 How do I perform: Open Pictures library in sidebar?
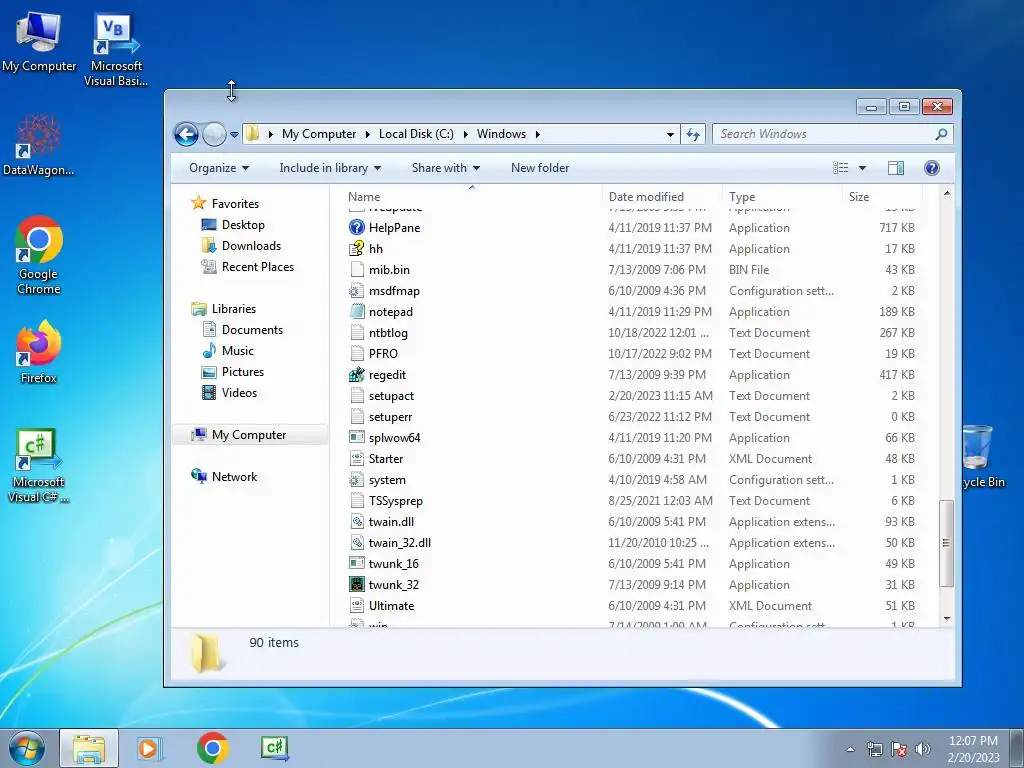243,372
